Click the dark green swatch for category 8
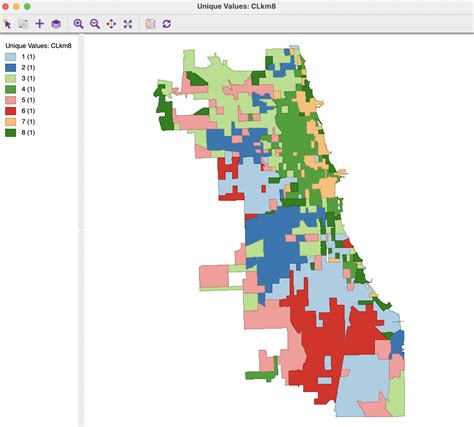474x427 pixels. click(x=10, y=133)
